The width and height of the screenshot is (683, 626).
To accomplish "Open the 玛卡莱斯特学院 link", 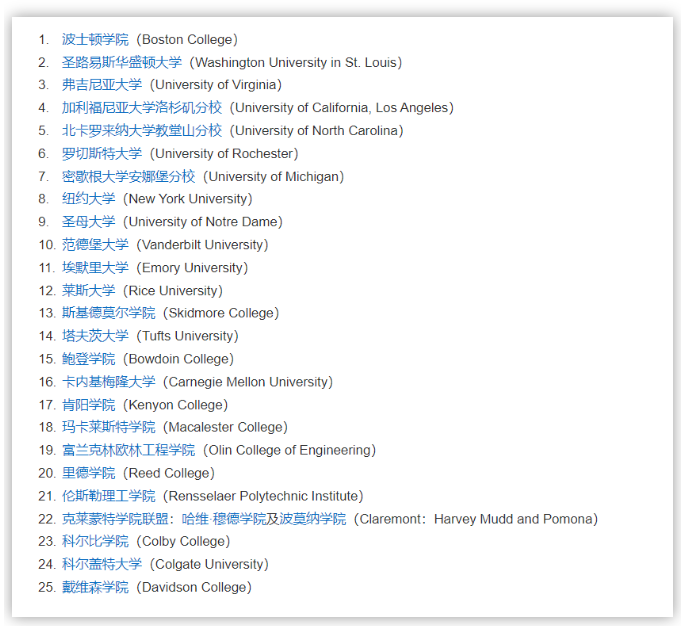I will pyautogui.click(x=108, y=427).
